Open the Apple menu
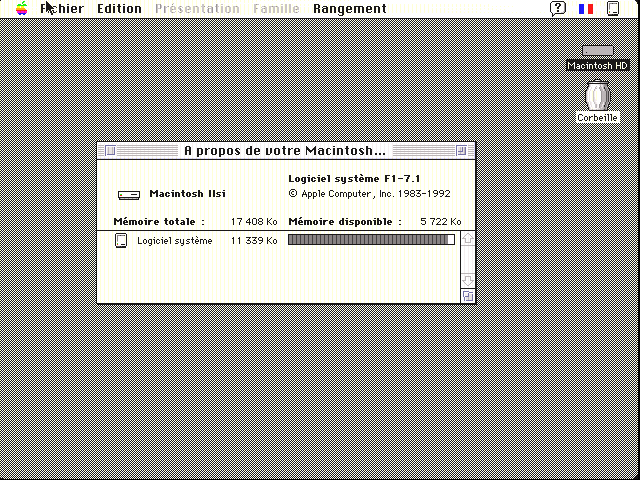 pyautogui.click(x=22, y=8)
